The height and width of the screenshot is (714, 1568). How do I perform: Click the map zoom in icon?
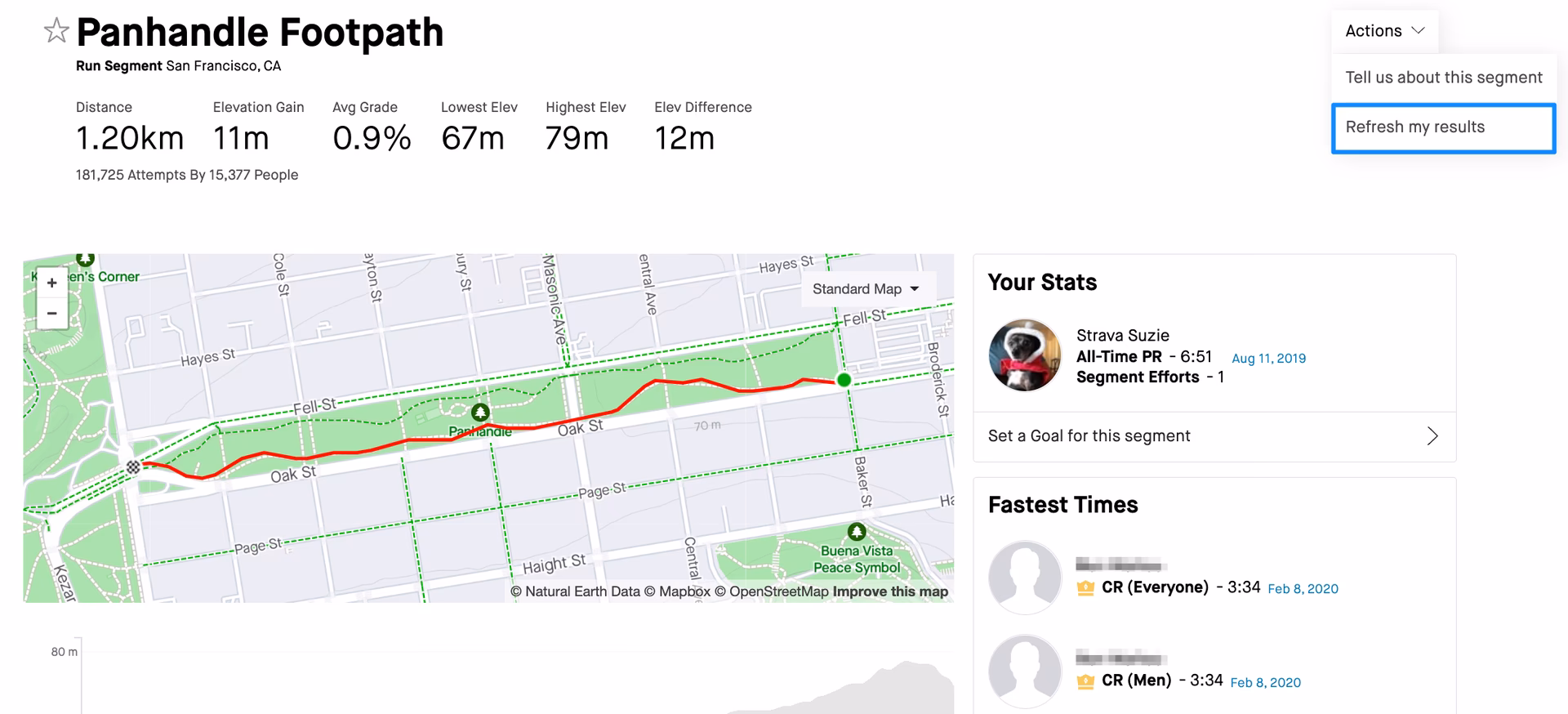[x=51, y=283]
